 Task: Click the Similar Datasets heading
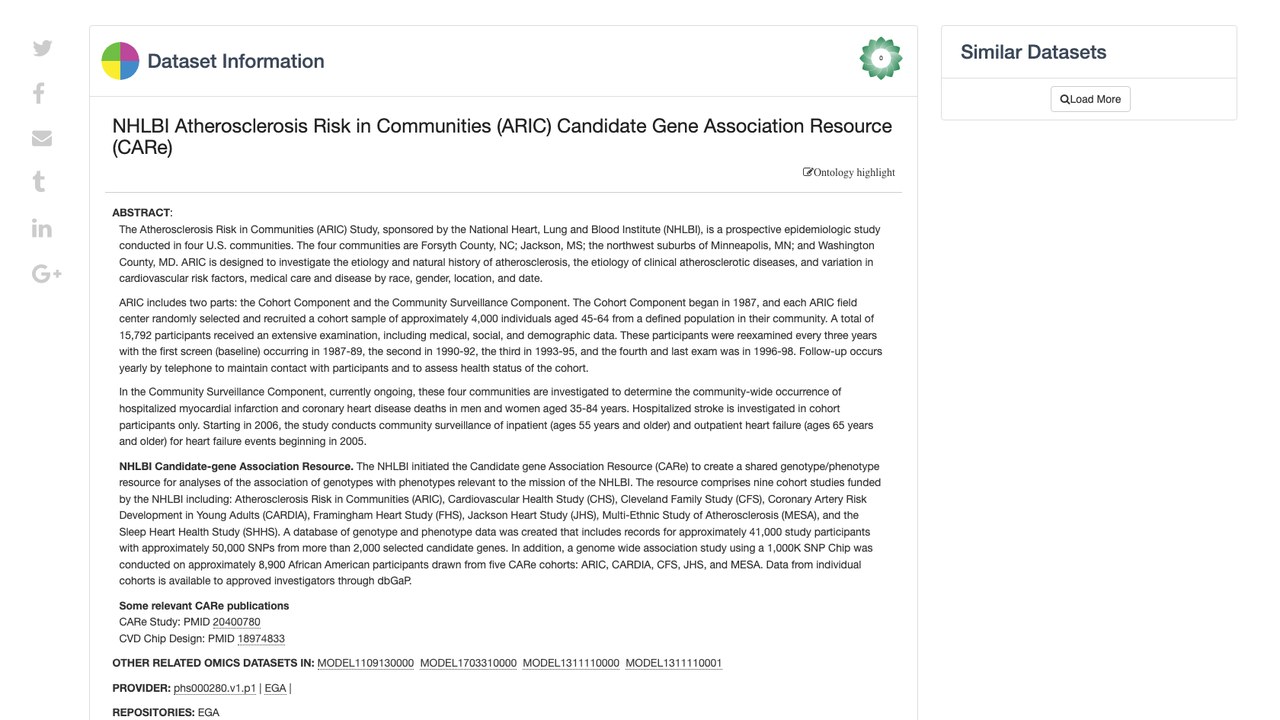coord(1033,52)
